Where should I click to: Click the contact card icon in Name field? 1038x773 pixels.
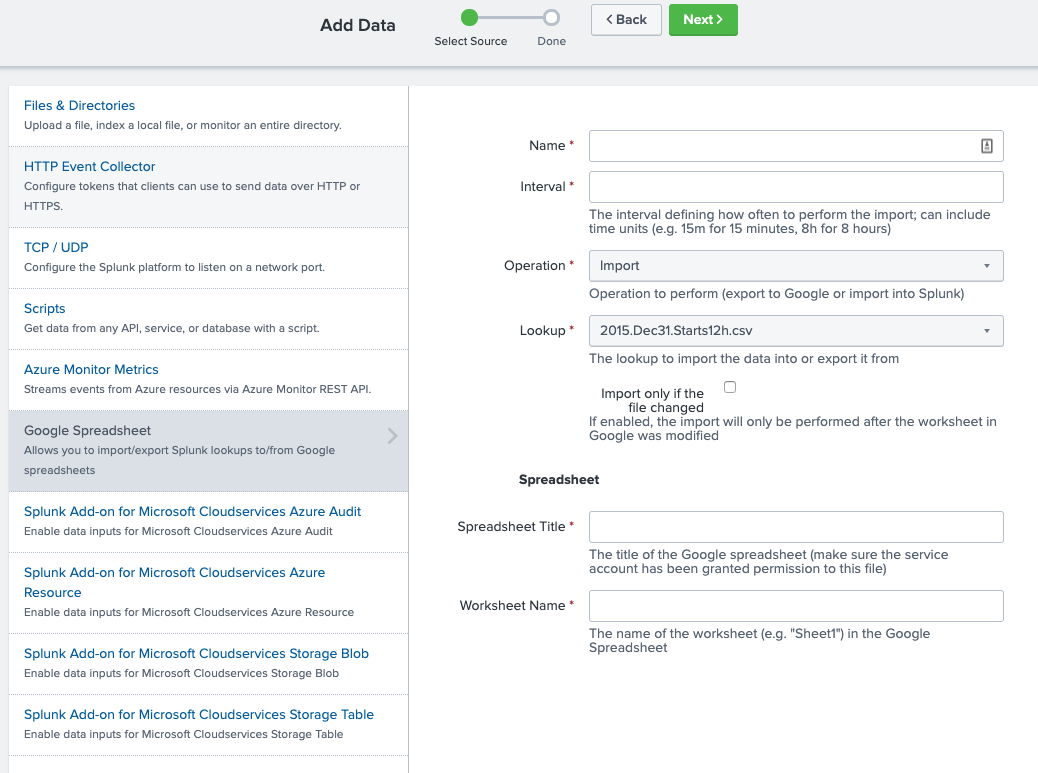click(986, 146)
